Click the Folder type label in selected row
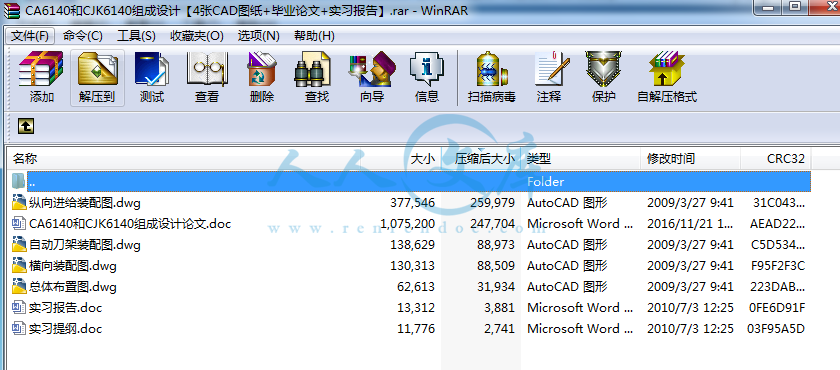 (545, 182)
